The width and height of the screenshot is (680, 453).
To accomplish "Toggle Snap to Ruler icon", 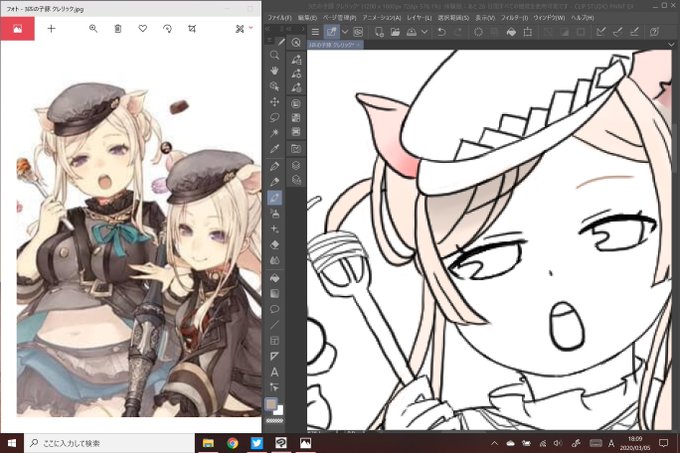I will (x=601, y=32).
